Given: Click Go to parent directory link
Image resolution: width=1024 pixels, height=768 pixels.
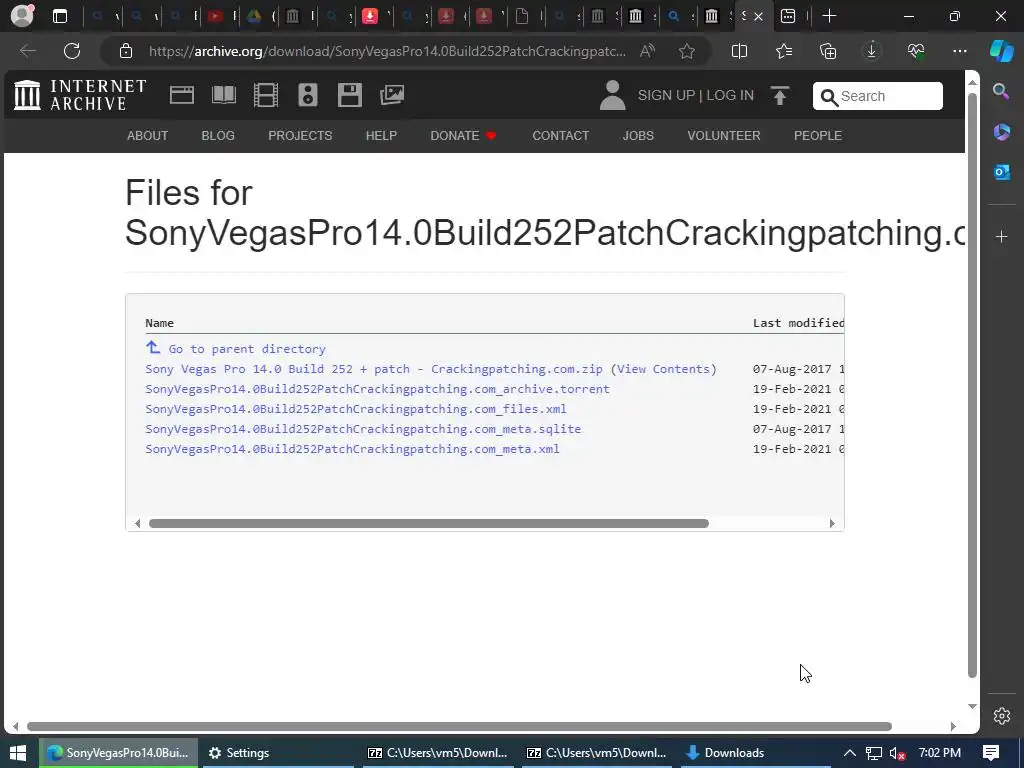Looking at the screenshot, I should [x=247, y=349].
